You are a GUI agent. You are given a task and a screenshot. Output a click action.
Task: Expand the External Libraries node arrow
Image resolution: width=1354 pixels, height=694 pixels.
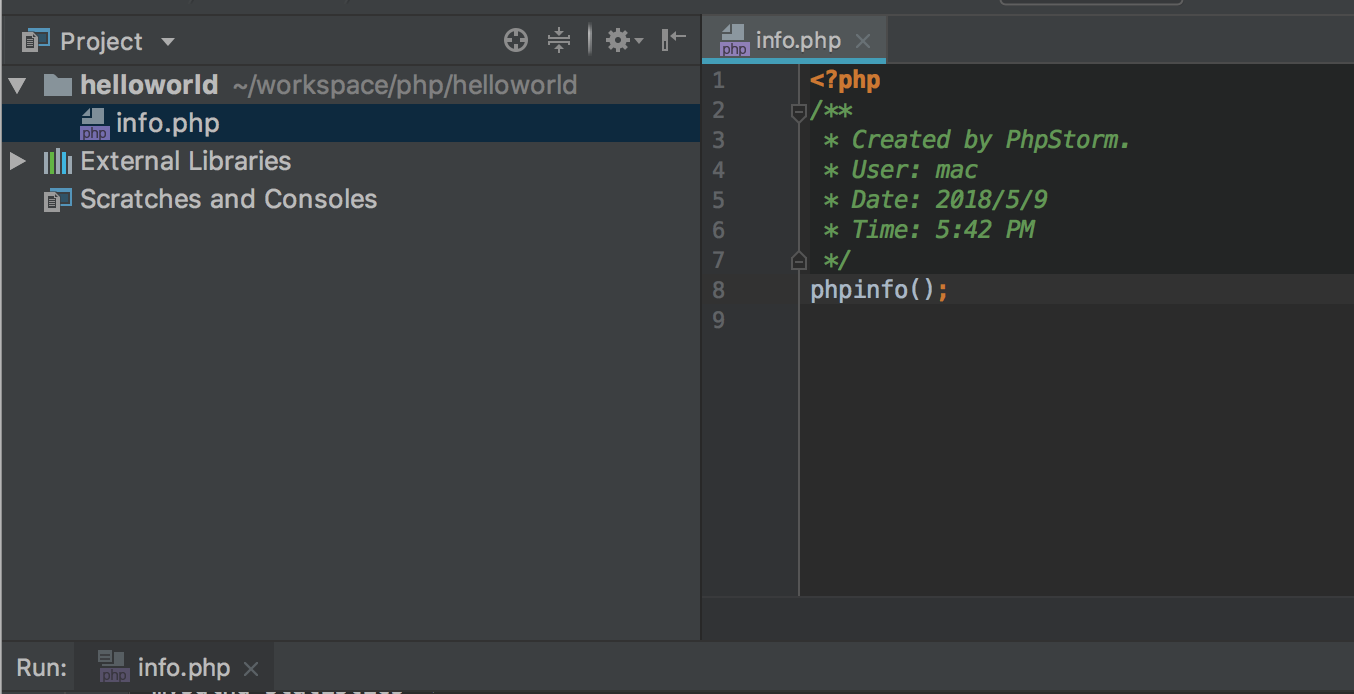17,161
